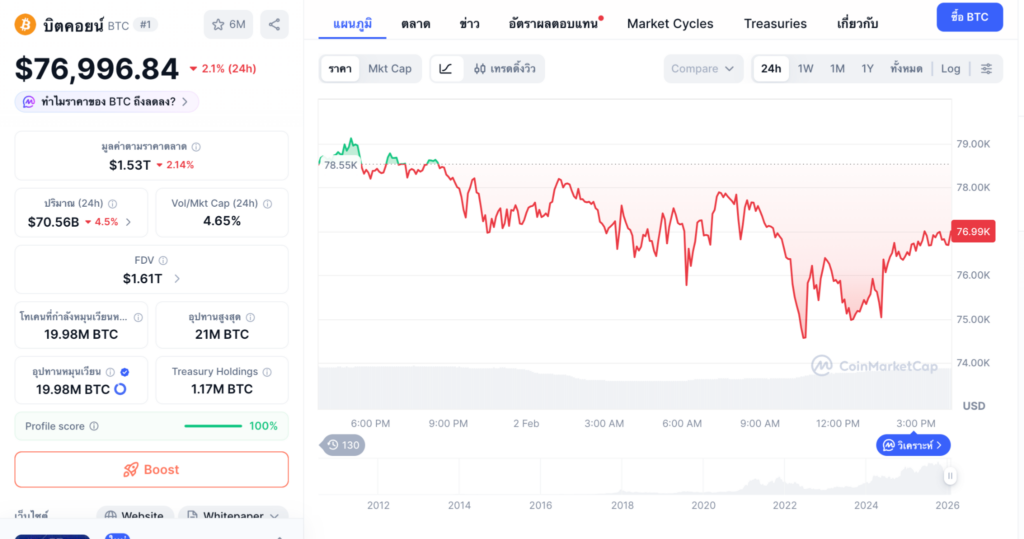Screen dimensions: 1024x539
Task: Expand the volume 24h details chevron
Action: [x=128, y=222]
